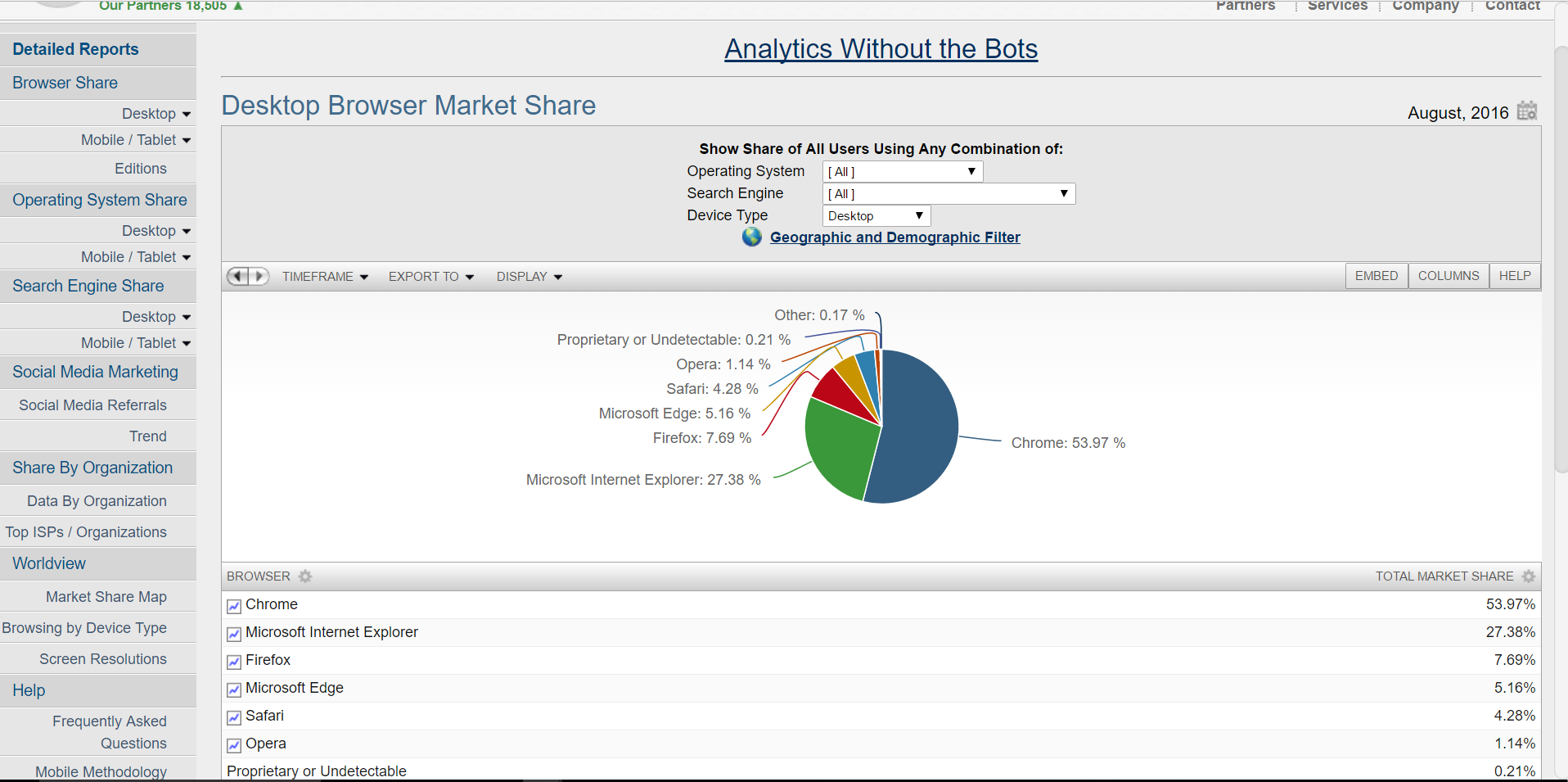Follow the Analytics Without the Bots link
Screen dimensions: 1568x782
tap(881, 49)
